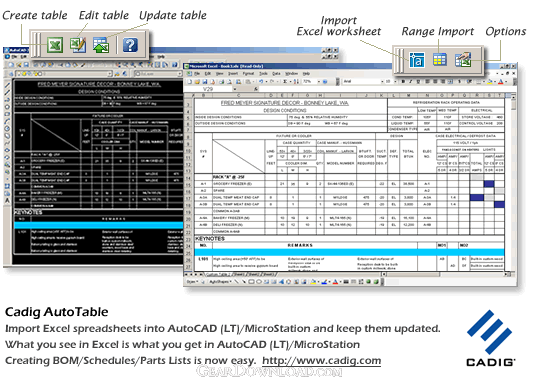Screen dimensions: 540x380
Task: Expand the Arial font name dropdown
Action: coord(382,82)
